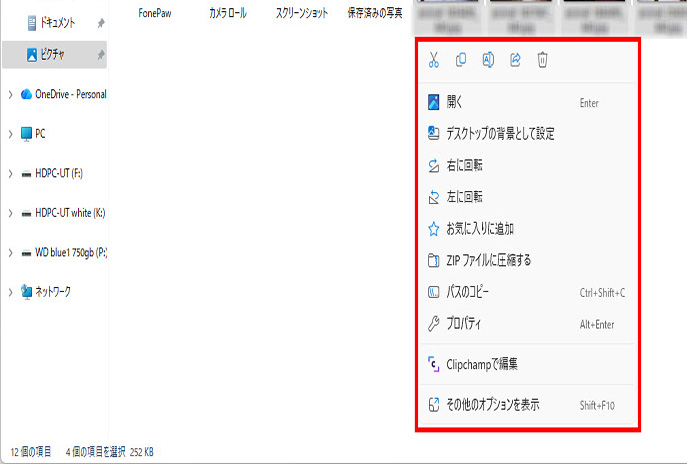Expand the OneDrive - Personal tree node

[x=10, y=94]
